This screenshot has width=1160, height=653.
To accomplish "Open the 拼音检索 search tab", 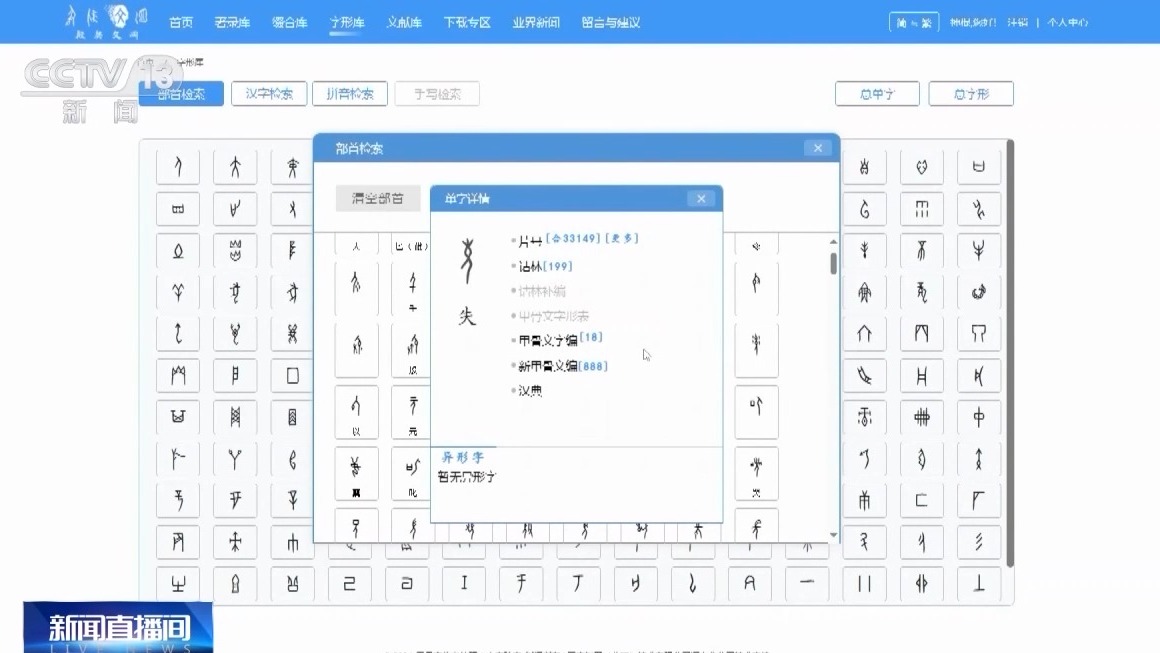I will click(349, 93).
